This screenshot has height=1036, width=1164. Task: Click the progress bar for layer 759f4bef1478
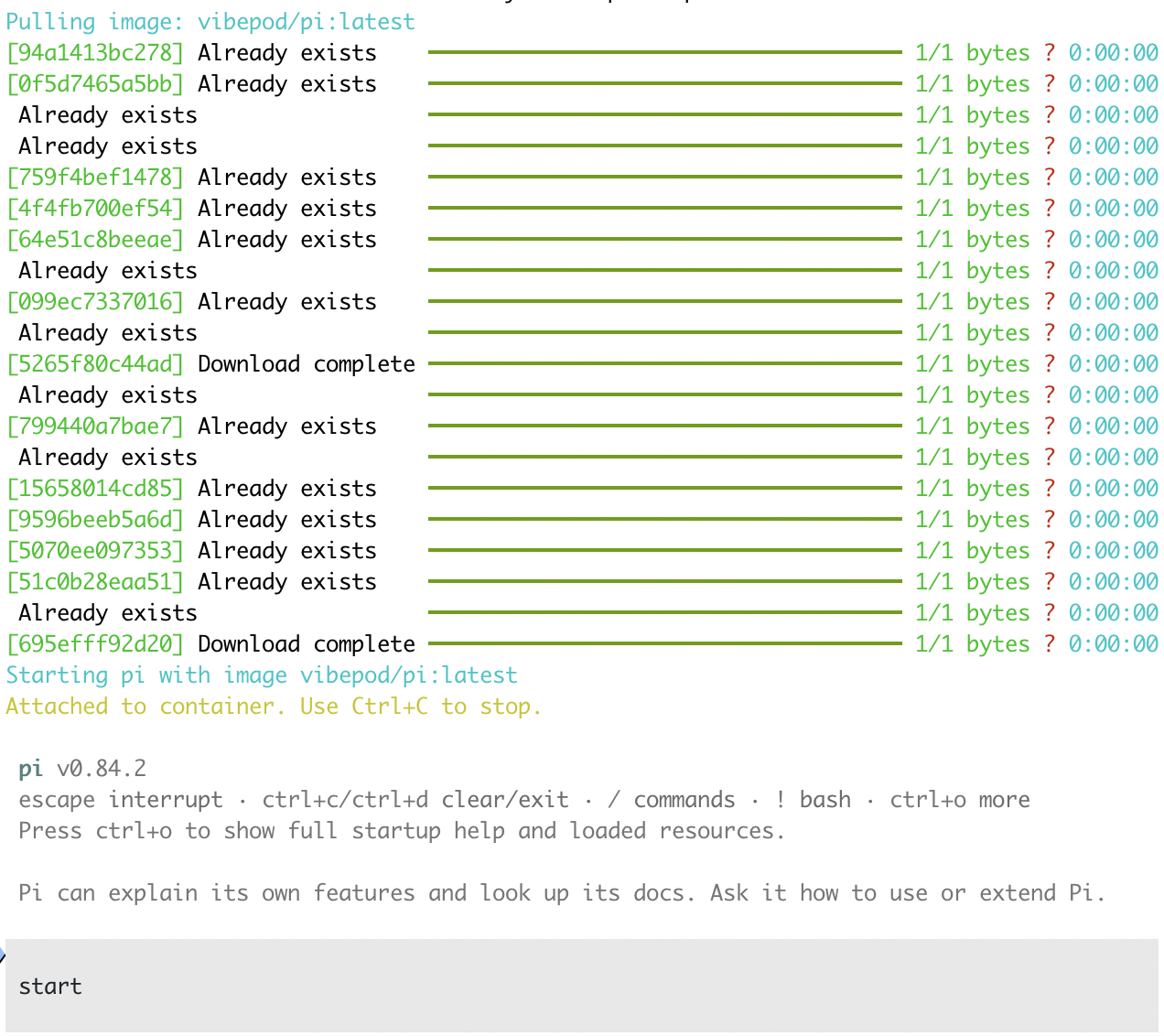[x=664, y=178]
